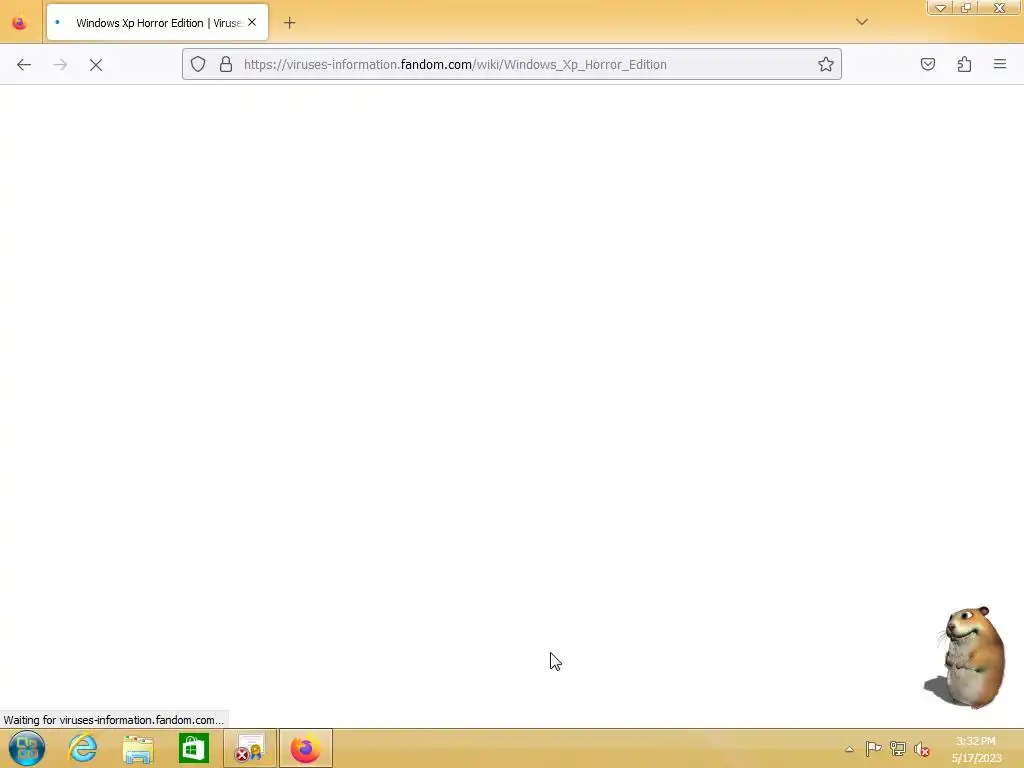The height and width of the screenshot is (768, 1024).
Task: Close the Windows Xp Horror Edition tab
Action: pos(252,22)
